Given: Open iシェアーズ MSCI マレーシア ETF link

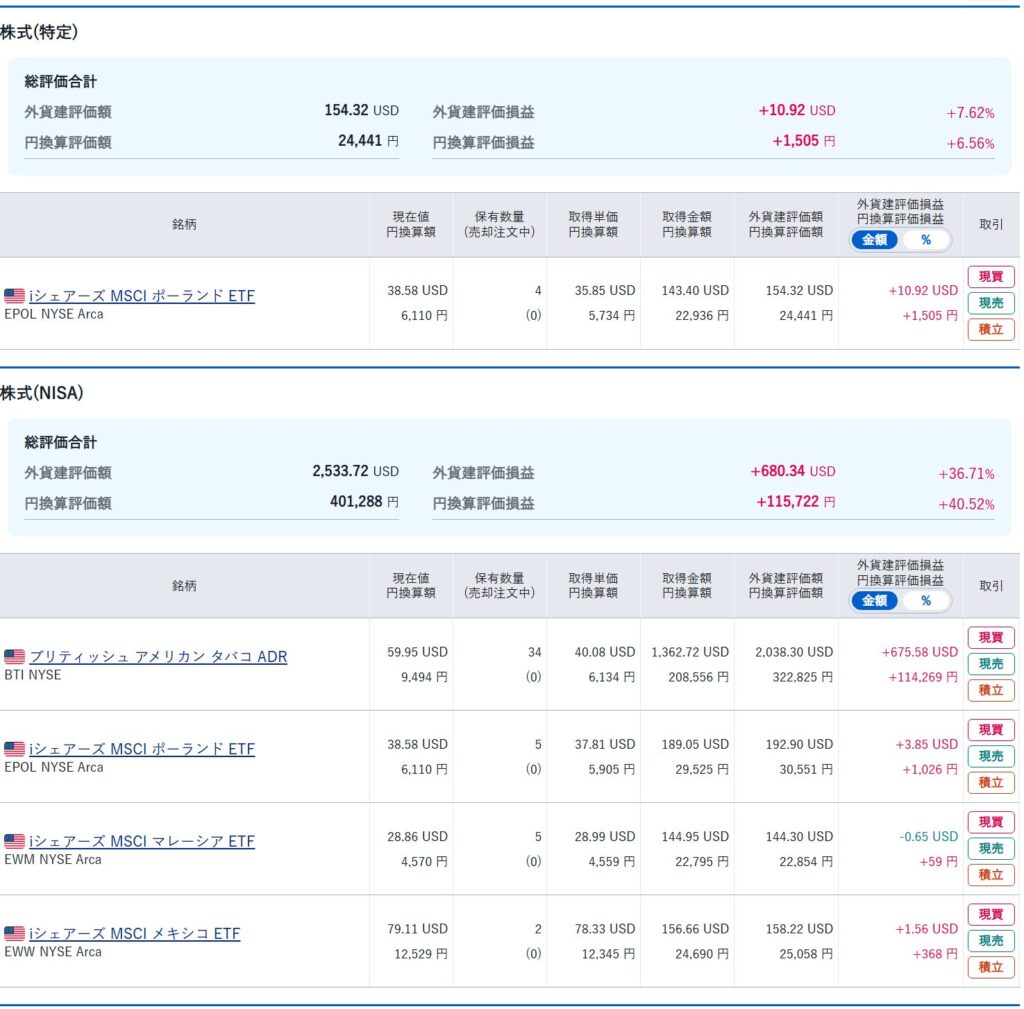Looking at the screenshot, I should (142, 842).
